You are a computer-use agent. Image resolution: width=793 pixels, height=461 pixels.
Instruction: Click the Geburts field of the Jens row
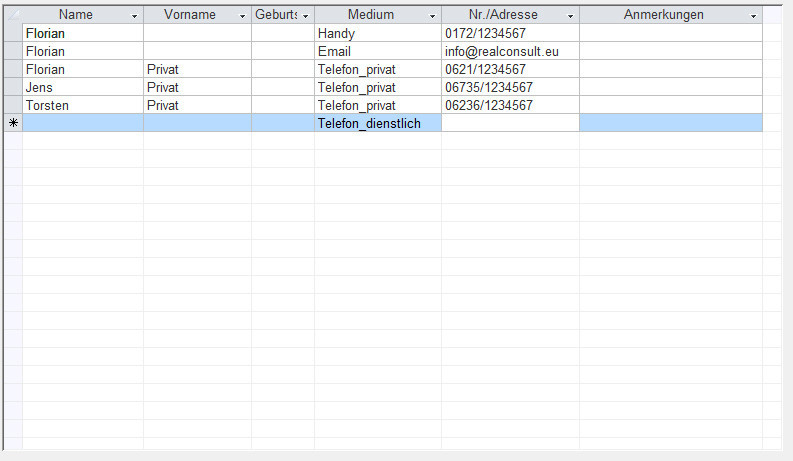[x=283, y=87]
